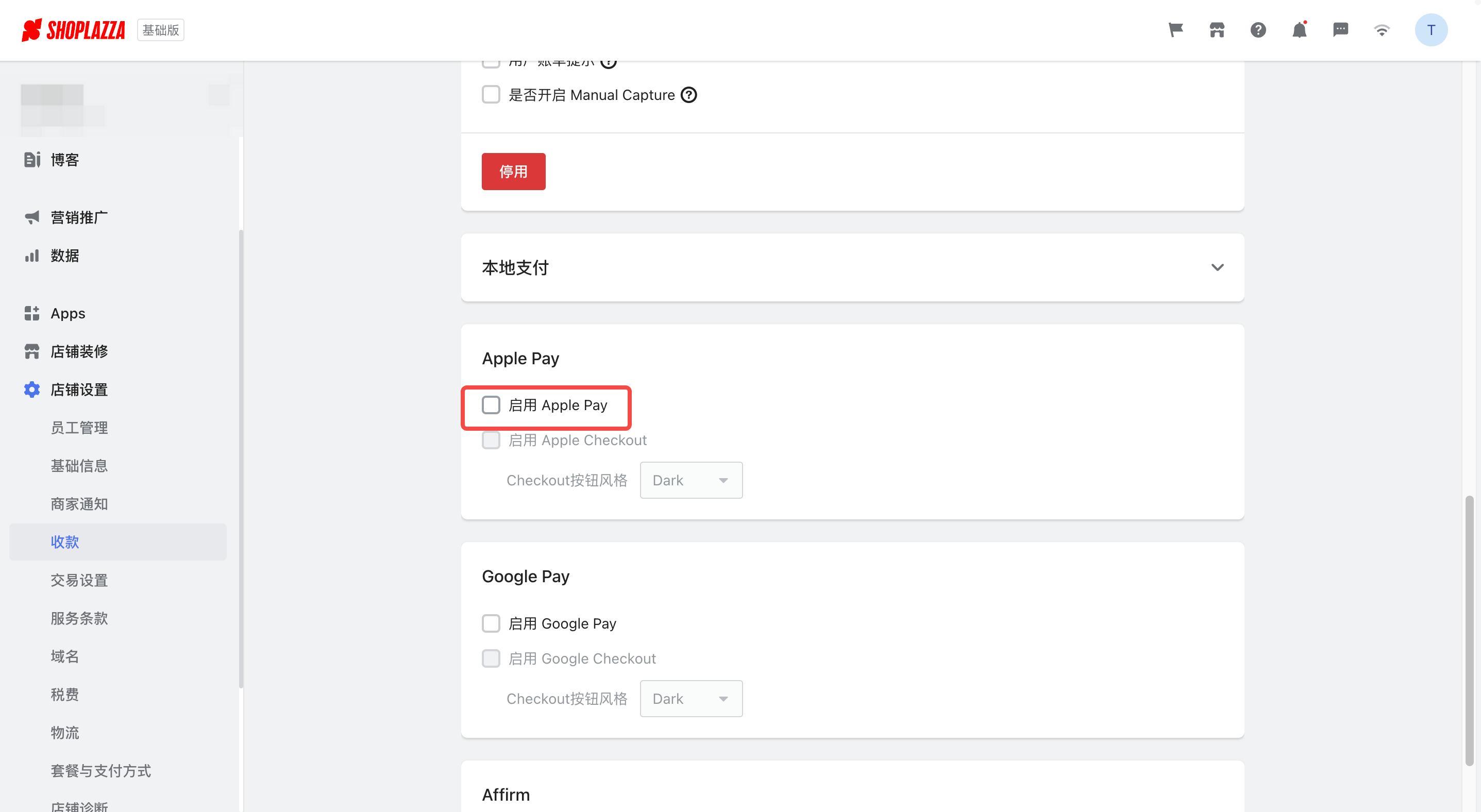Screen dimensions: 1481x812
Task: Open Google Pay Checkout button style dropdown
Action: [691, 699]
